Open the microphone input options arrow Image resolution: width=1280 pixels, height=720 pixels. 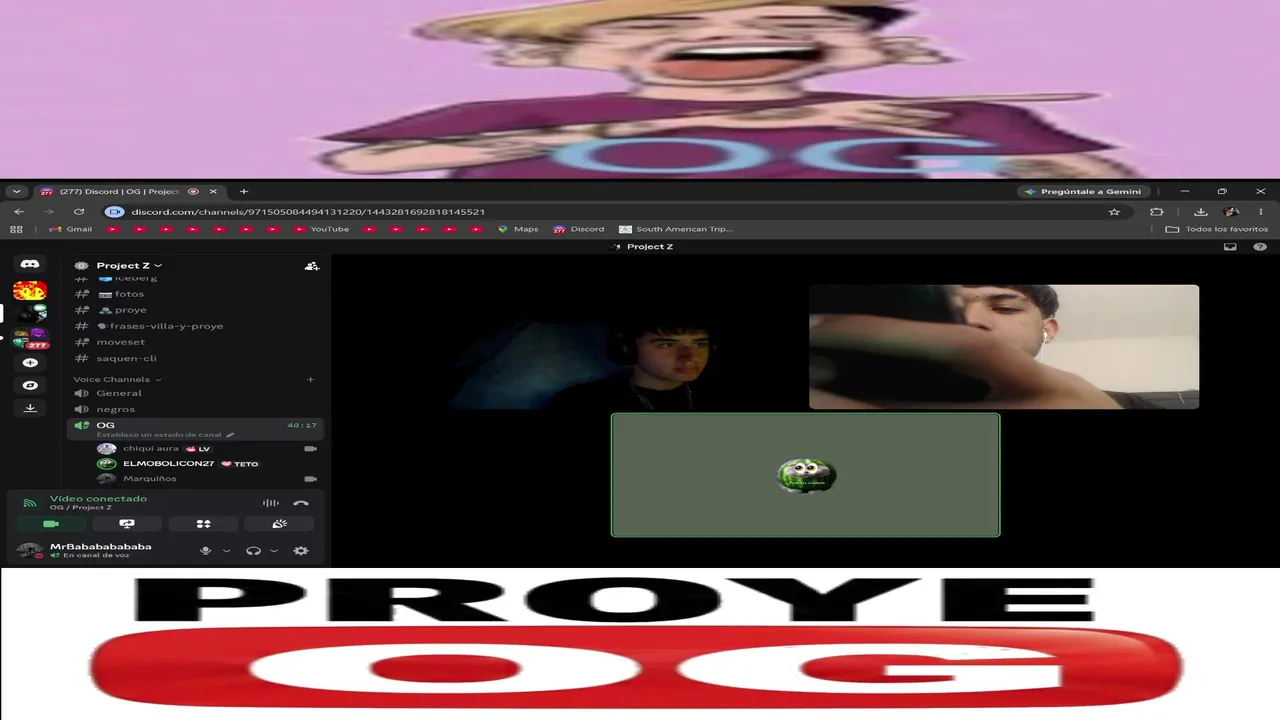pyautogui.click(x=226, y=550)
